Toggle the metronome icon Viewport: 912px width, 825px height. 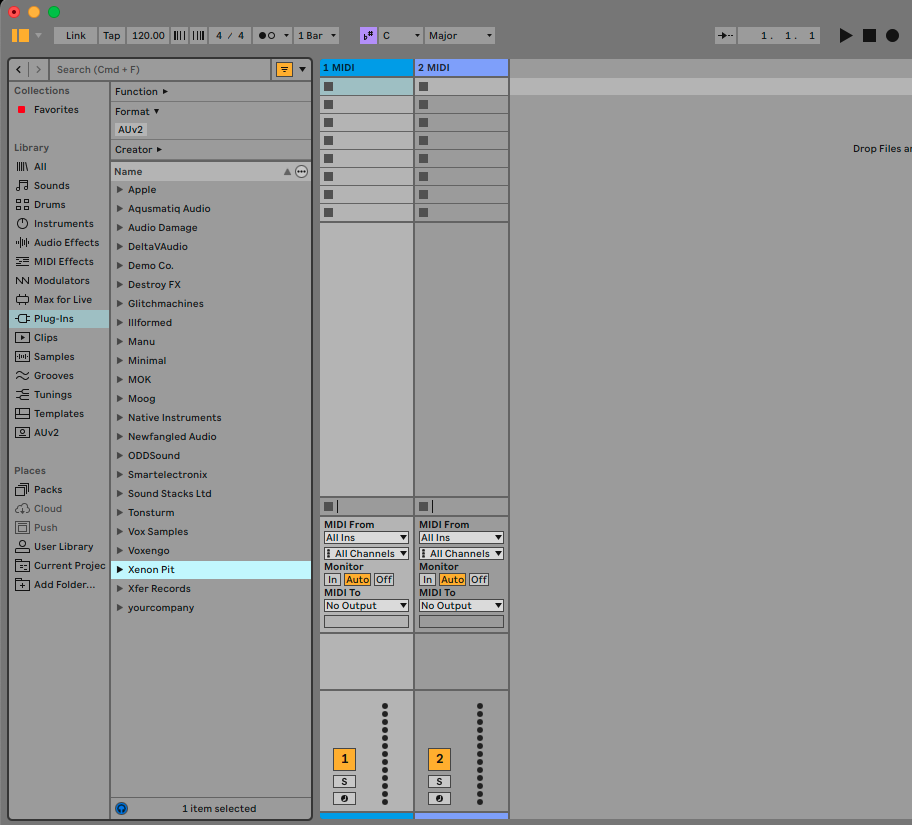tap(267, 35)
